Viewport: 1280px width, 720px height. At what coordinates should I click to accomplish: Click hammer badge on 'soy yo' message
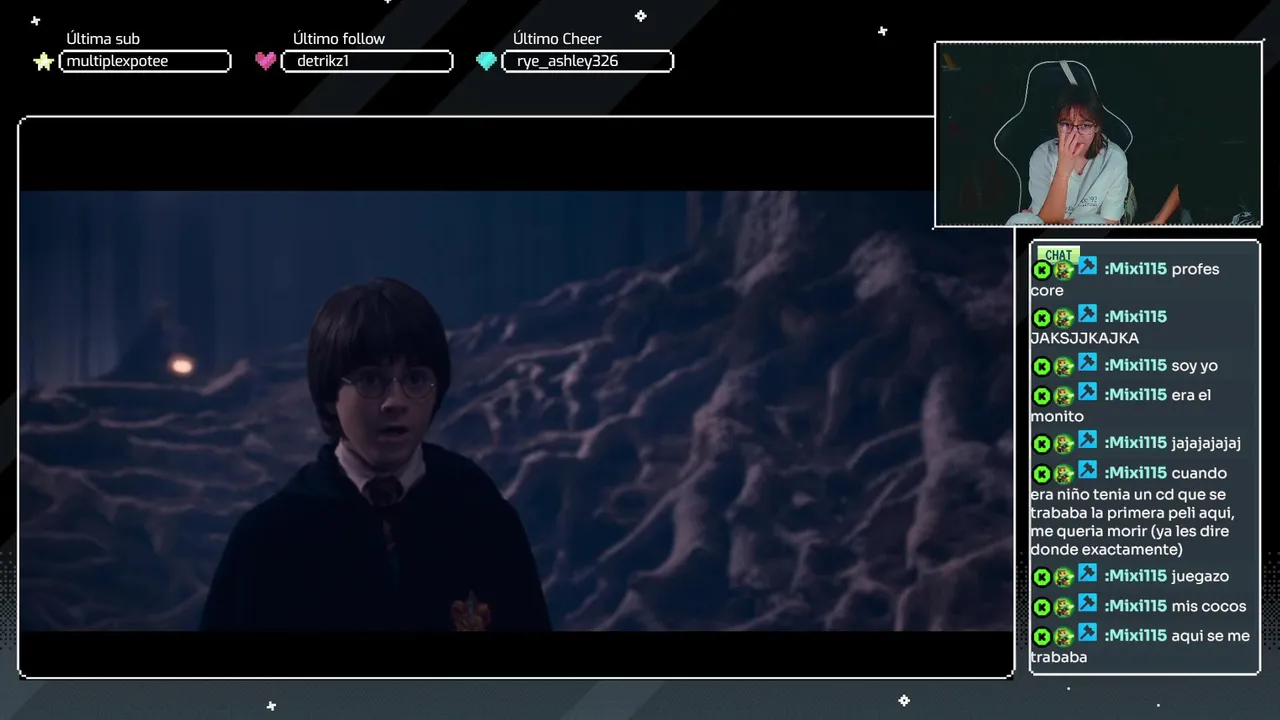click(x=1087, y=363)
